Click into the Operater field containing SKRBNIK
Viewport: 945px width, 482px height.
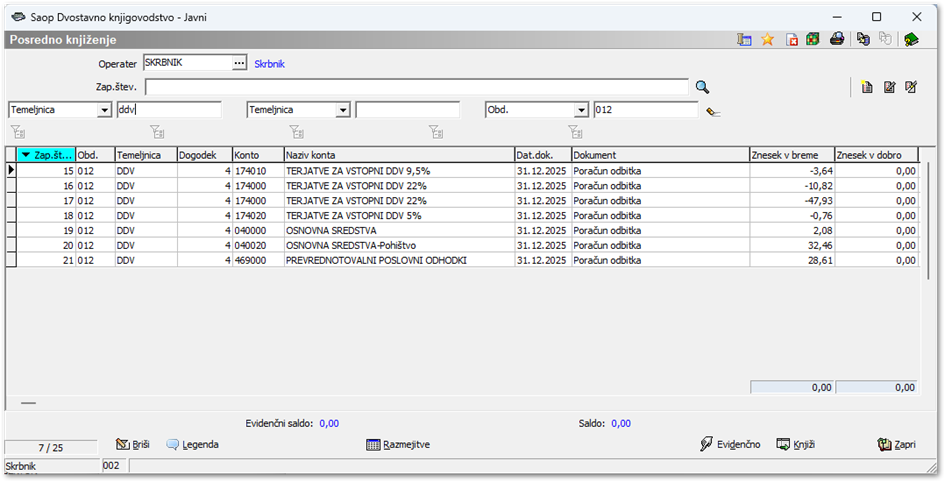pos(187,63)
